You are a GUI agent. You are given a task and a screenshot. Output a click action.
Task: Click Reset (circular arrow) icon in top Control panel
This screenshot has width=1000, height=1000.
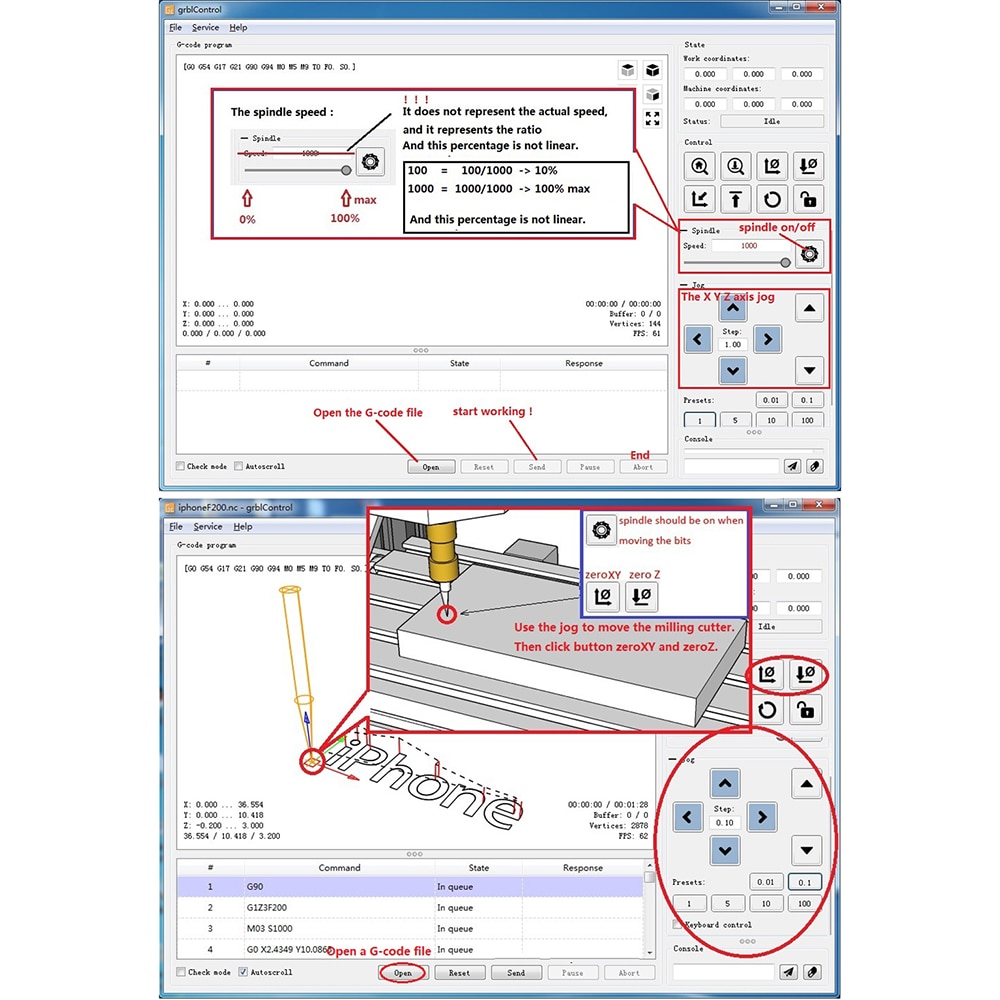[x=772, y=200]
